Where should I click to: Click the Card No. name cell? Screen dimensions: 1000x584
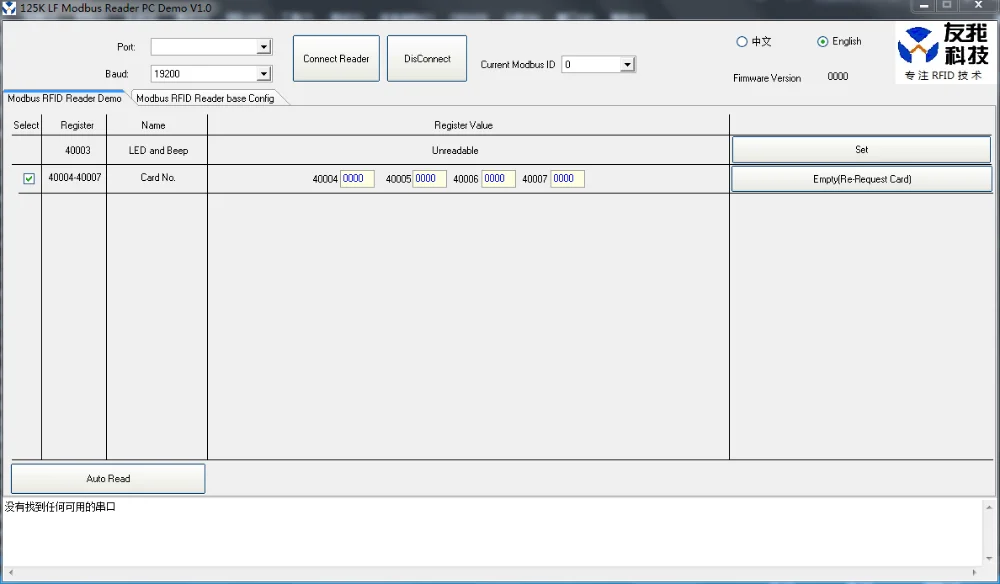click(x=158, y=178)
